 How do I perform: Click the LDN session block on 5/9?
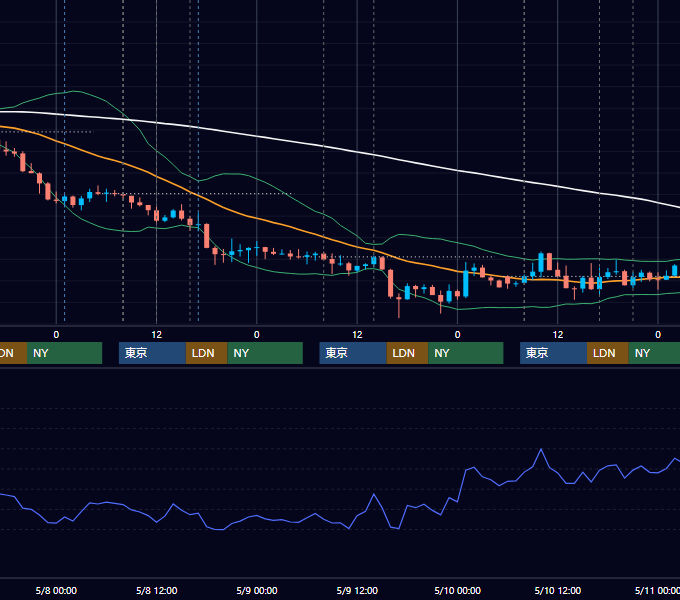pos(407,353)
